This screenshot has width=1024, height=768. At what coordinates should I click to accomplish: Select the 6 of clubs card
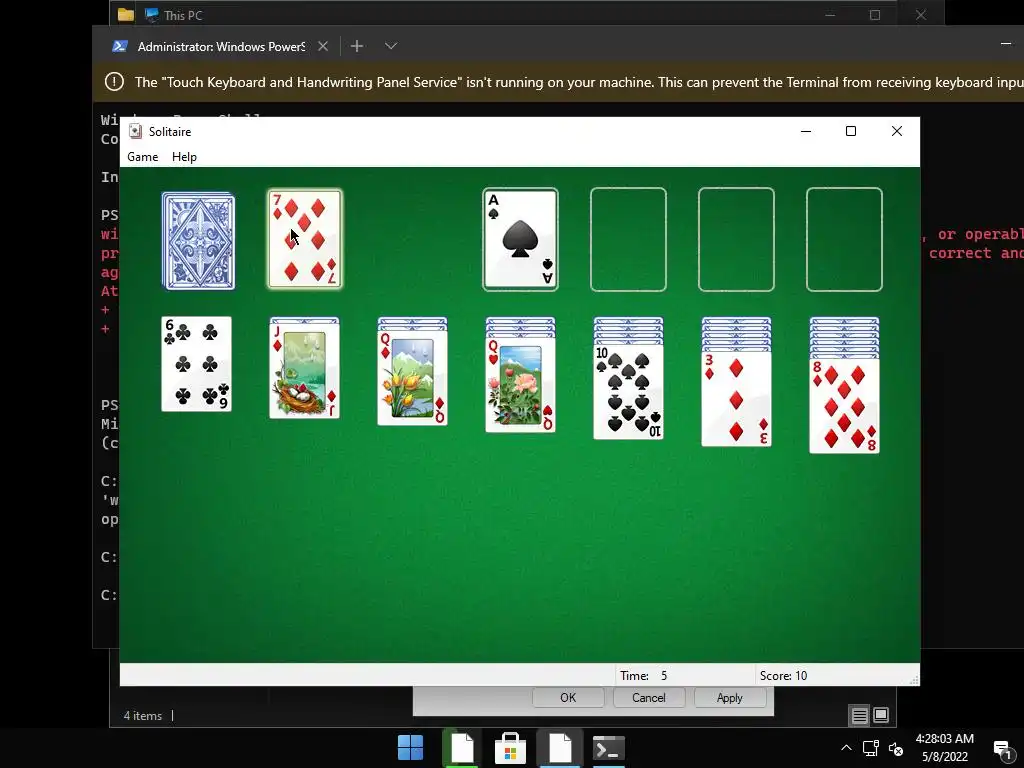click(x=197, y=364)
